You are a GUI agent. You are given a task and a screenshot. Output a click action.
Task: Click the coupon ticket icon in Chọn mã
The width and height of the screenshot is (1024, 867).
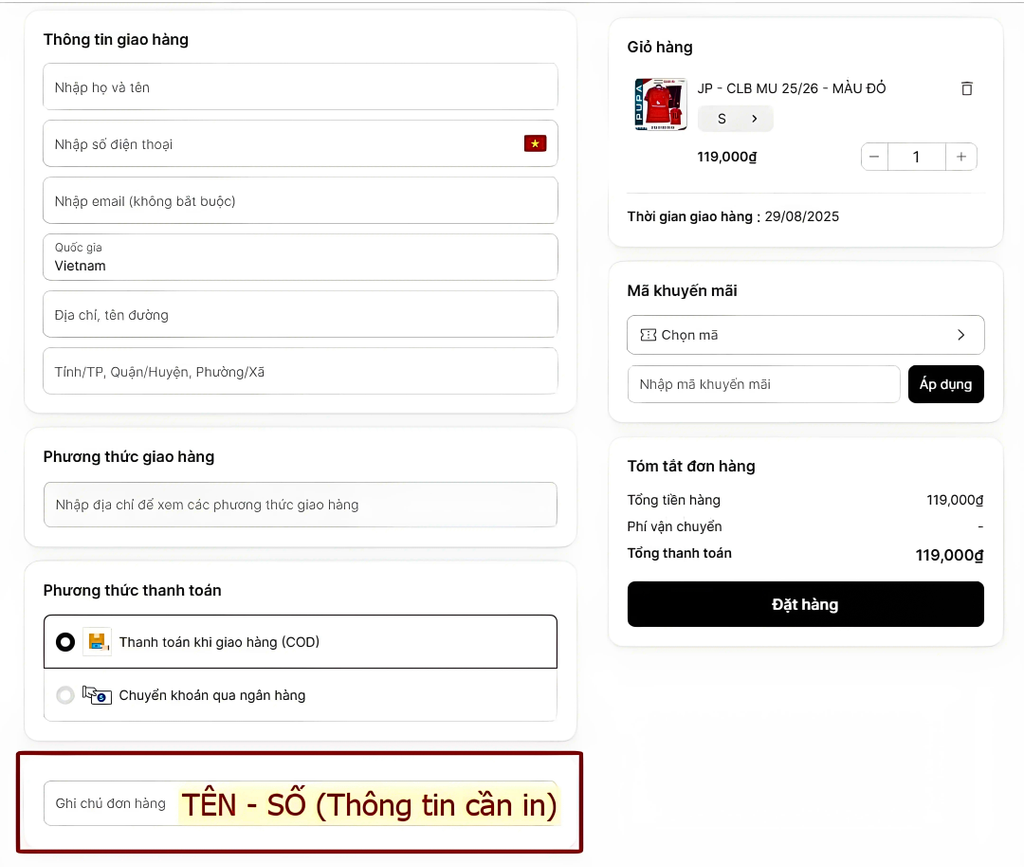point(648,335)
